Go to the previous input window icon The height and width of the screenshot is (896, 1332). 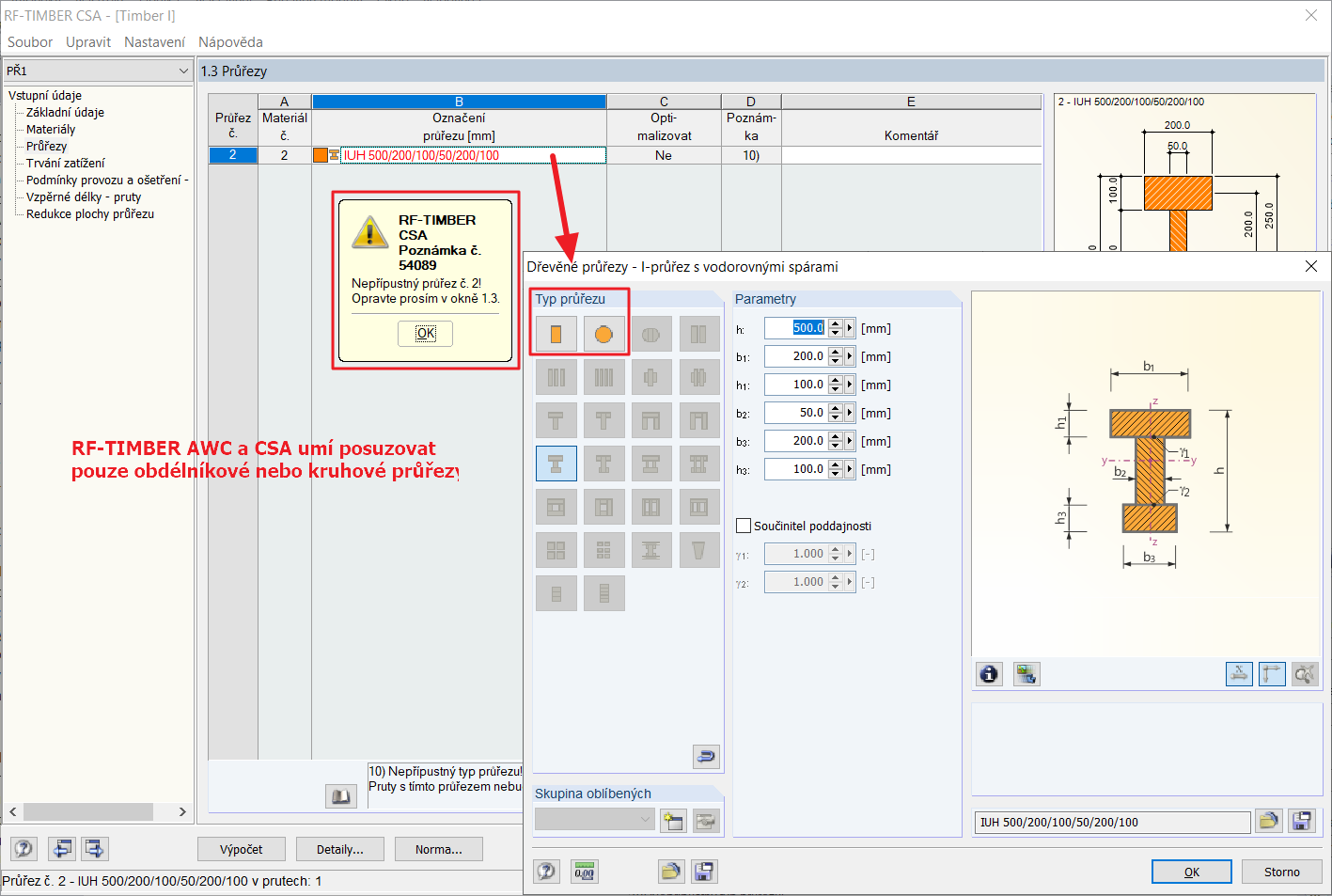[x=62, y=849]
